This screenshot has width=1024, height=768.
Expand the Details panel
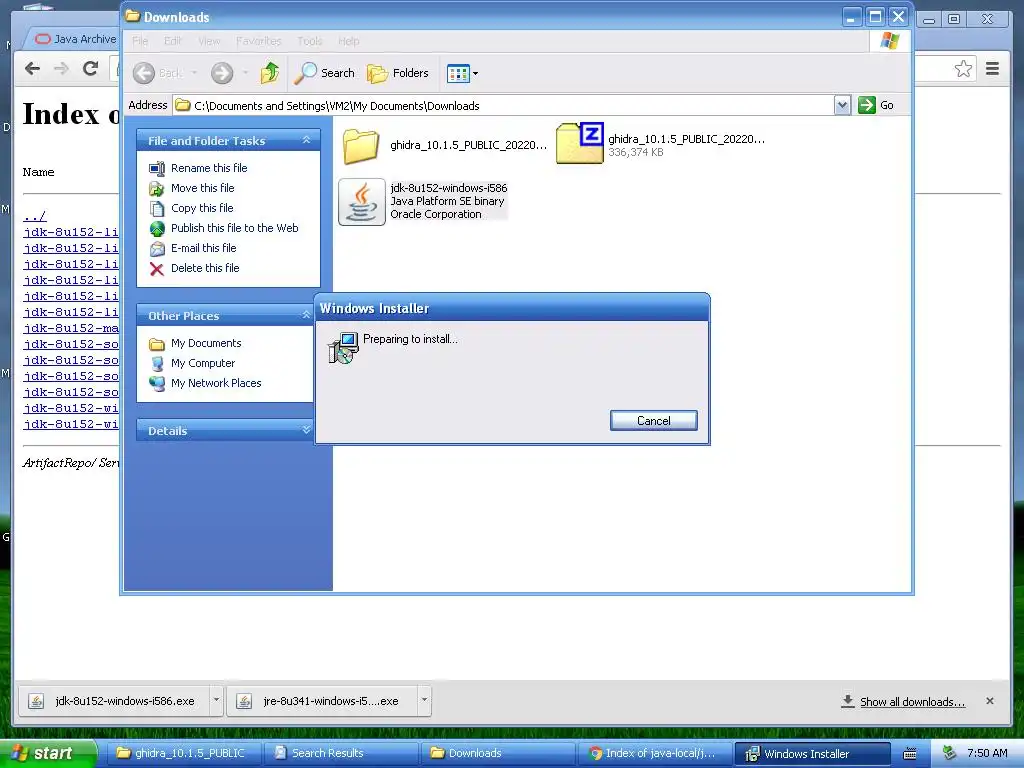click(306, 430)
